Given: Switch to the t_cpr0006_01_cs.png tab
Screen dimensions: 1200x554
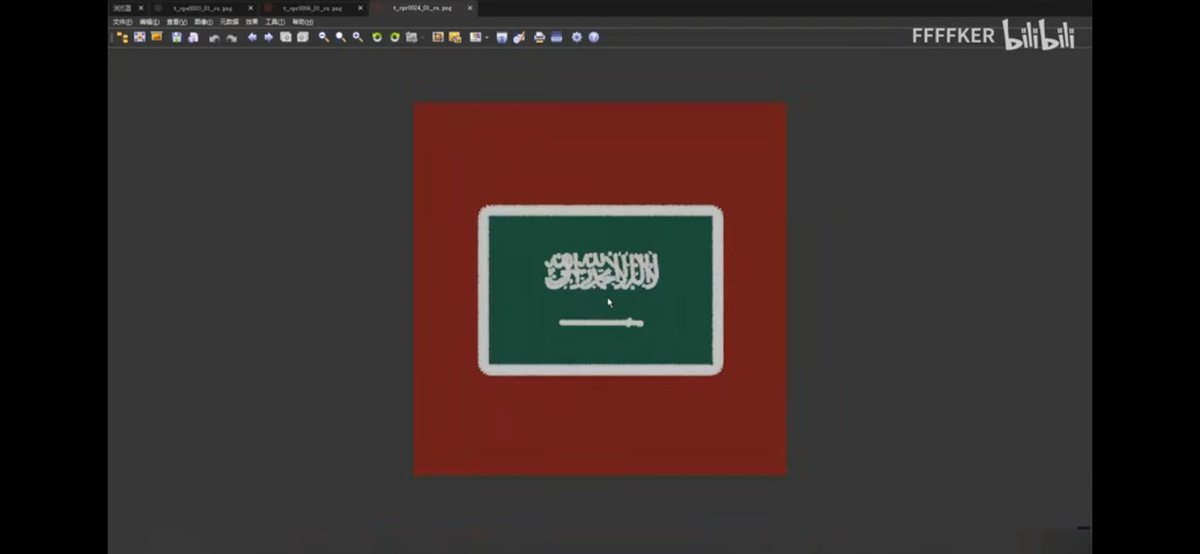Looking at the screenshot, I should pos(315,8).
